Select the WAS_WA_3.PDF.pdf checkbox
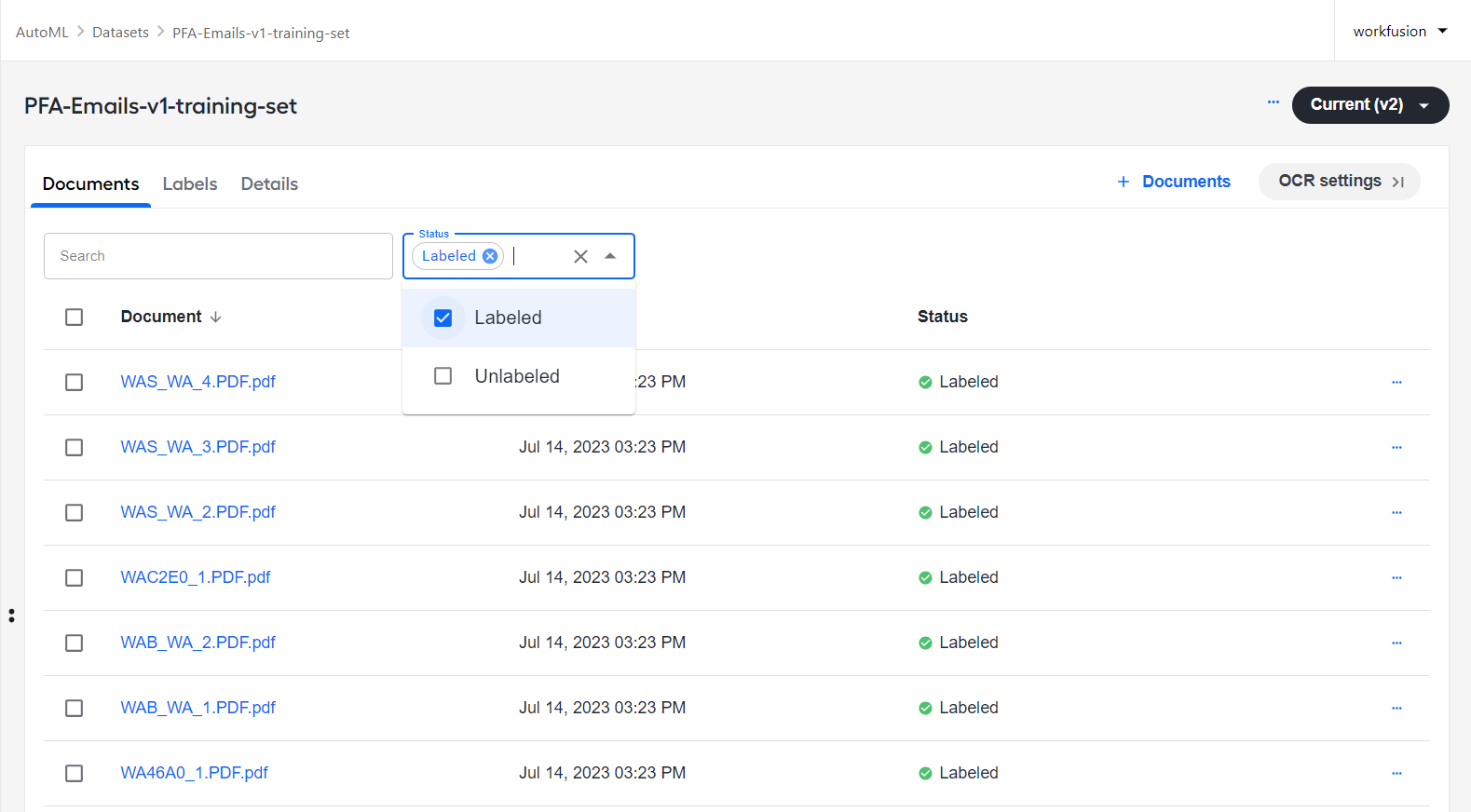Viewport: 1471px width, 812px height. click(75, 448)
